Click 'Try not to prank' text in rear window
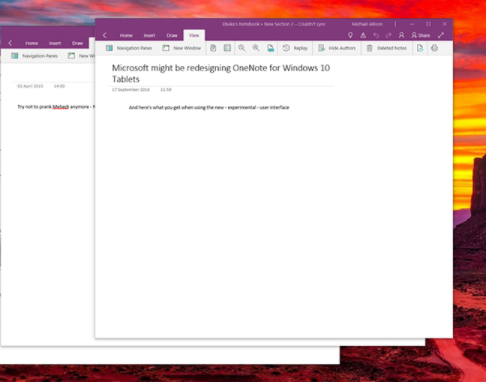The width and height of the screenshot is (486, 382). click(56, 107)
